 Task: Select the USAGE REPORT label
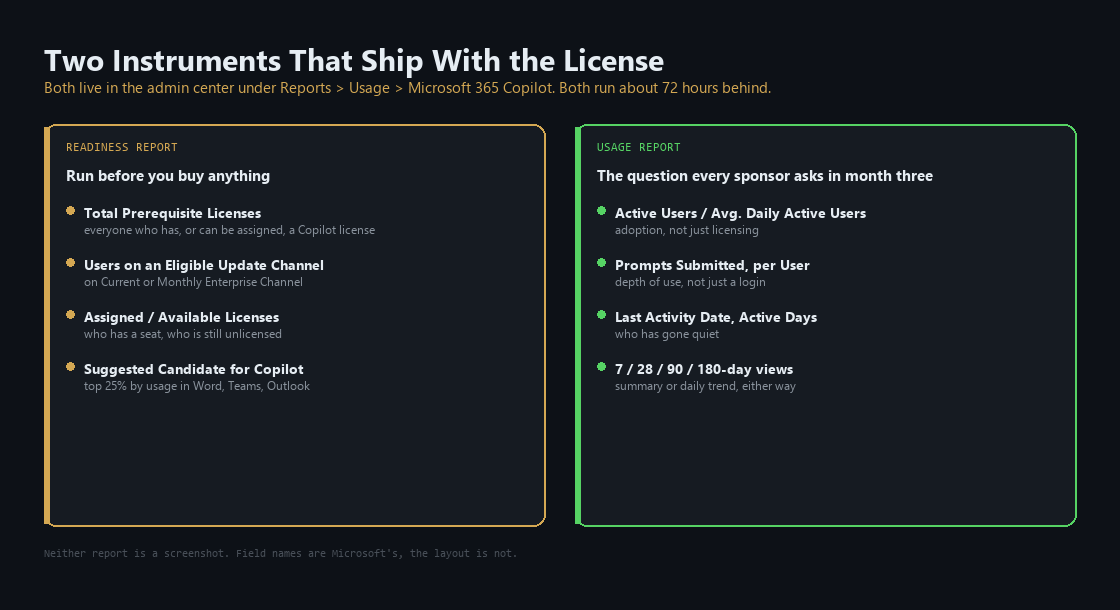(639, 147)
